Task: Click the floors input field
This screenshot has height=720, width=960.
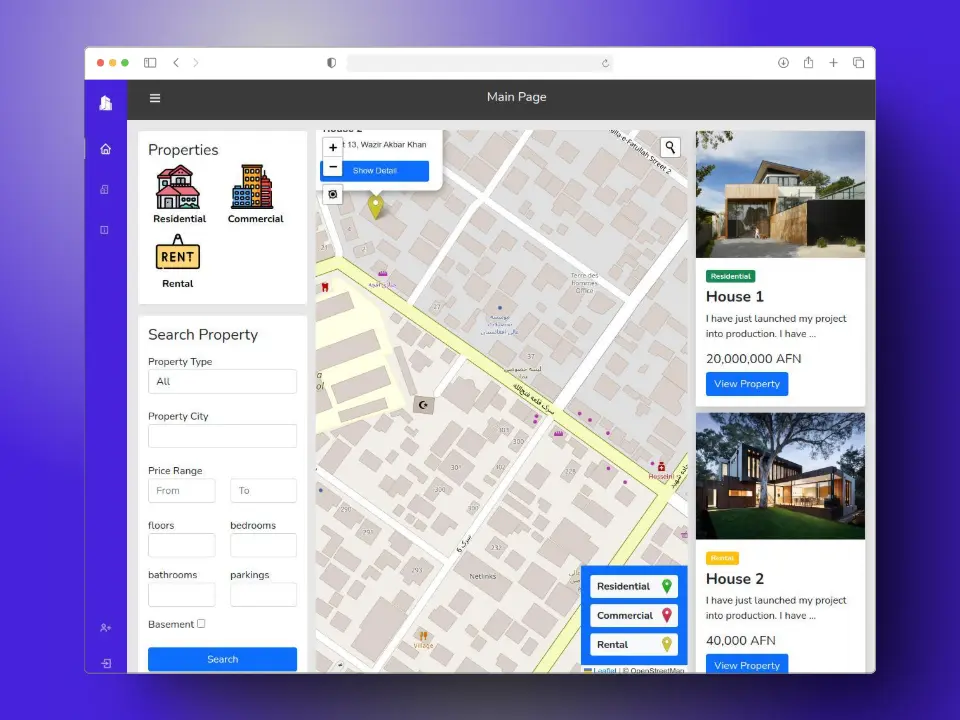Action: tap(182, 545)
